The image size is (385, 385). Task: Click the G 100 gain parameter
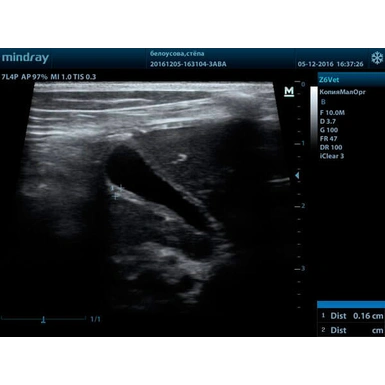(329, 130)
